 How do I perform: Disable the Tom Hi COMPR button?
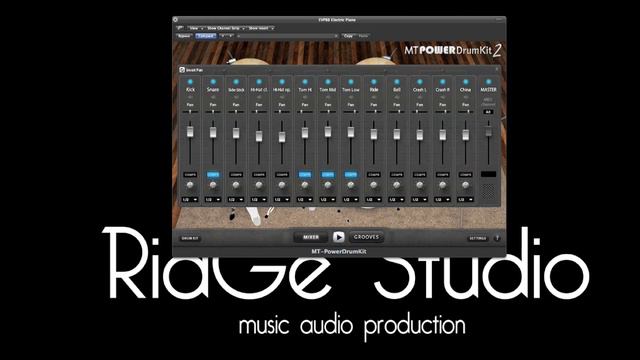pos(305,175)
